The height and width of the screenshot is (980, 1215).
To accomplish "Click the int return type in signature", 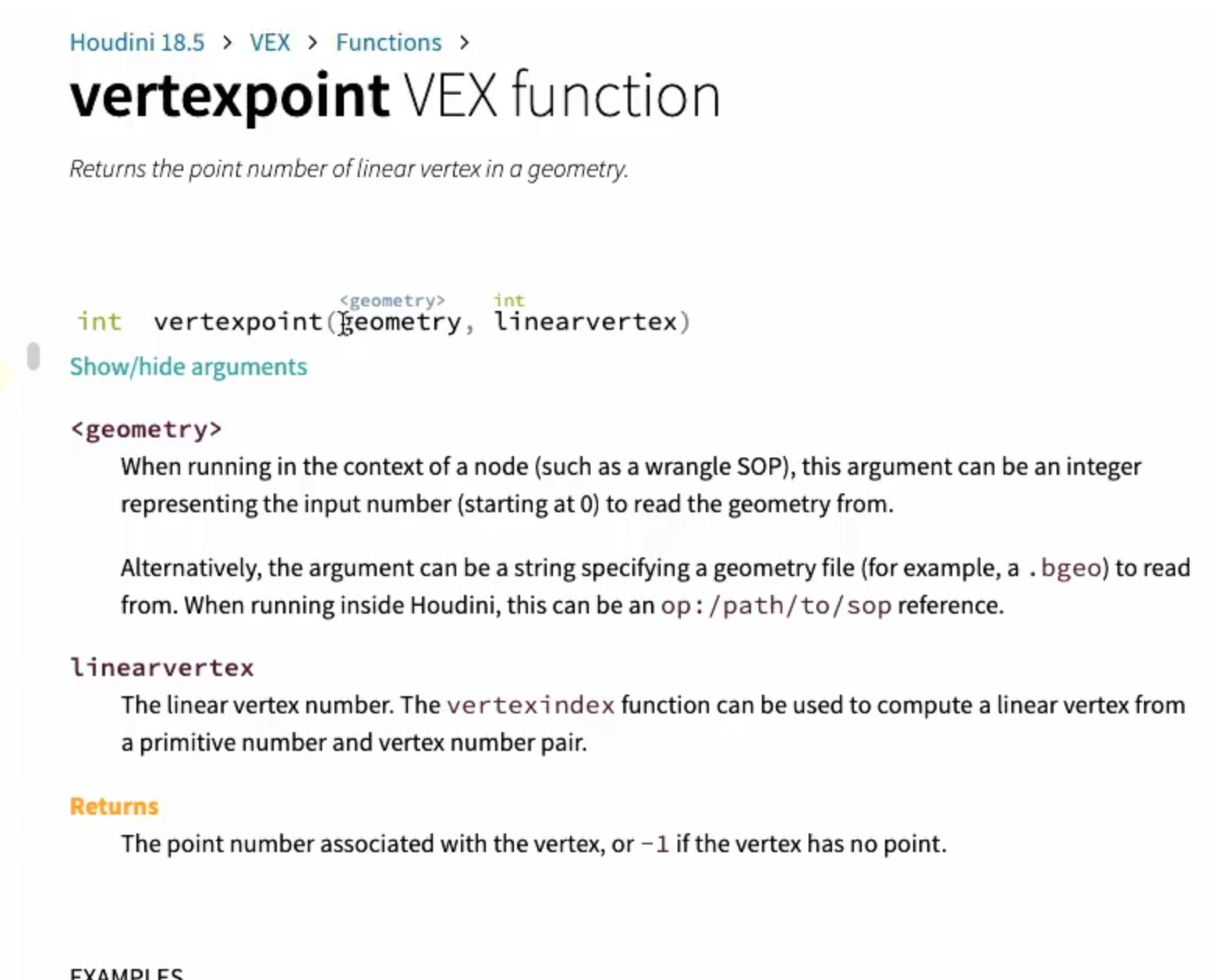I will 99,321.
